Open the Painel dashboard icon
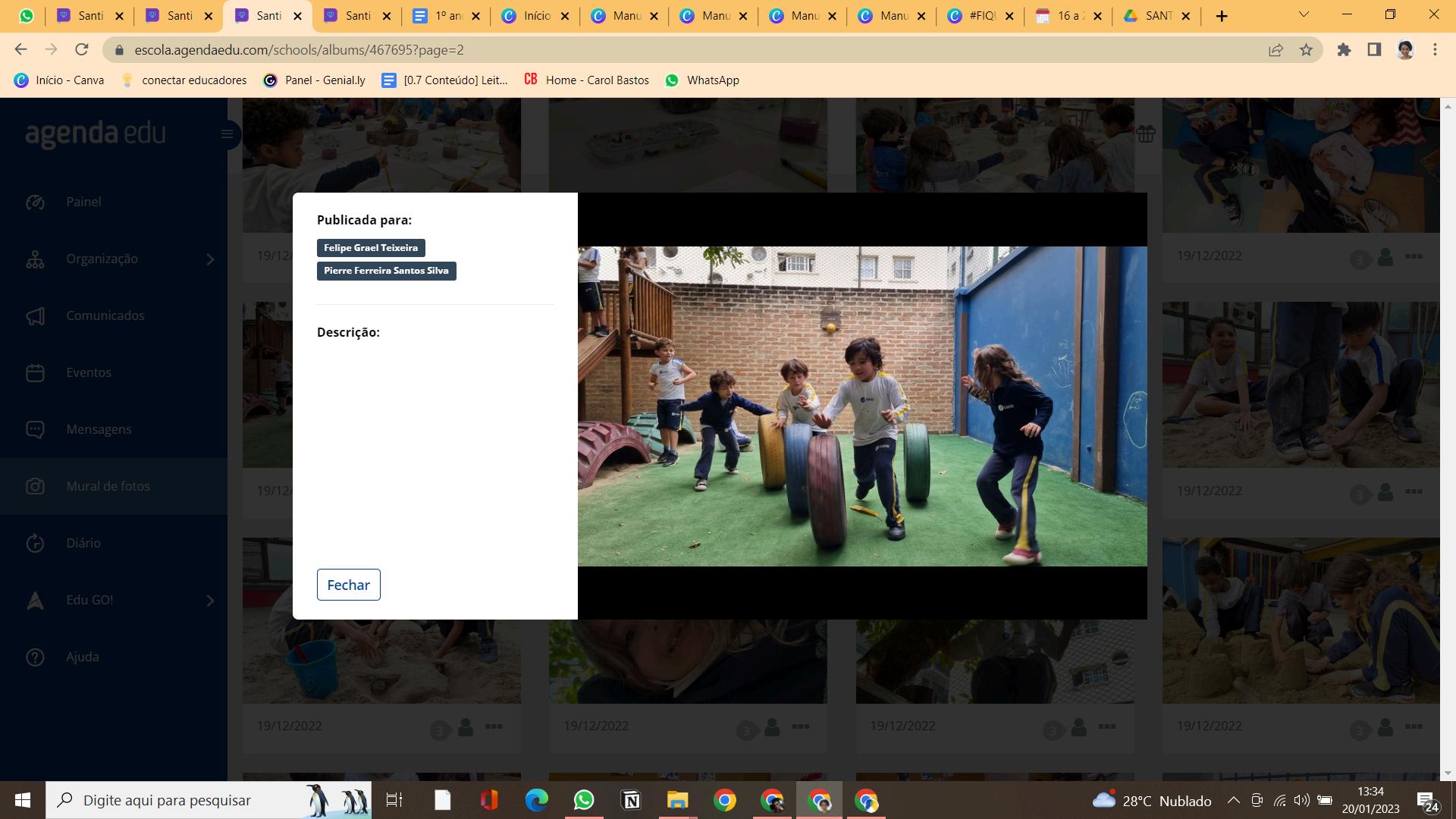1456x819 pixels. click(35, 202)
